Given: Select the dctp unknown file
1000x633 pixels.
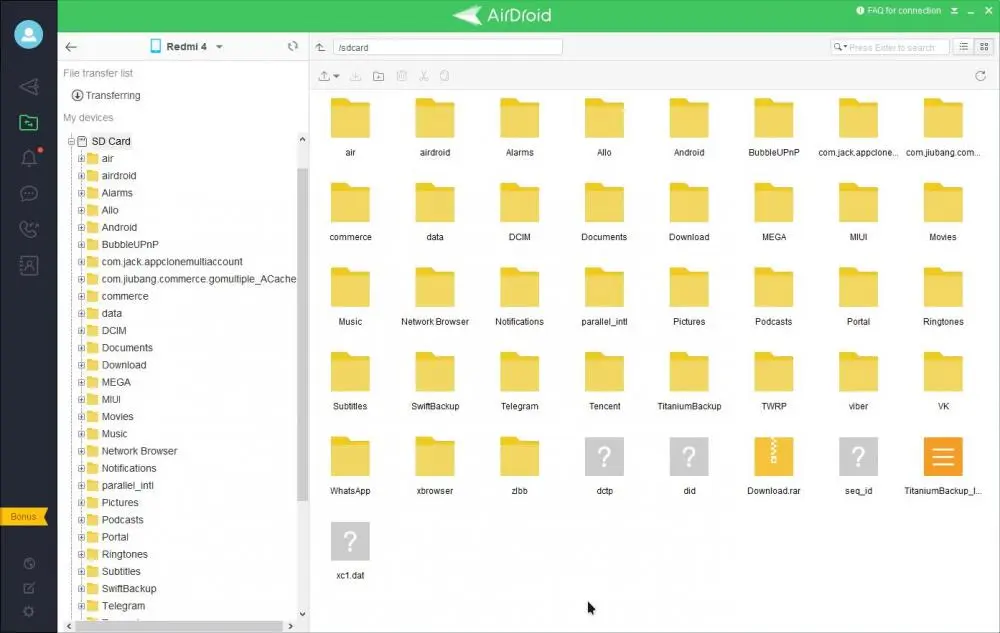Looking at the screenshot, I should click(605, 456).
